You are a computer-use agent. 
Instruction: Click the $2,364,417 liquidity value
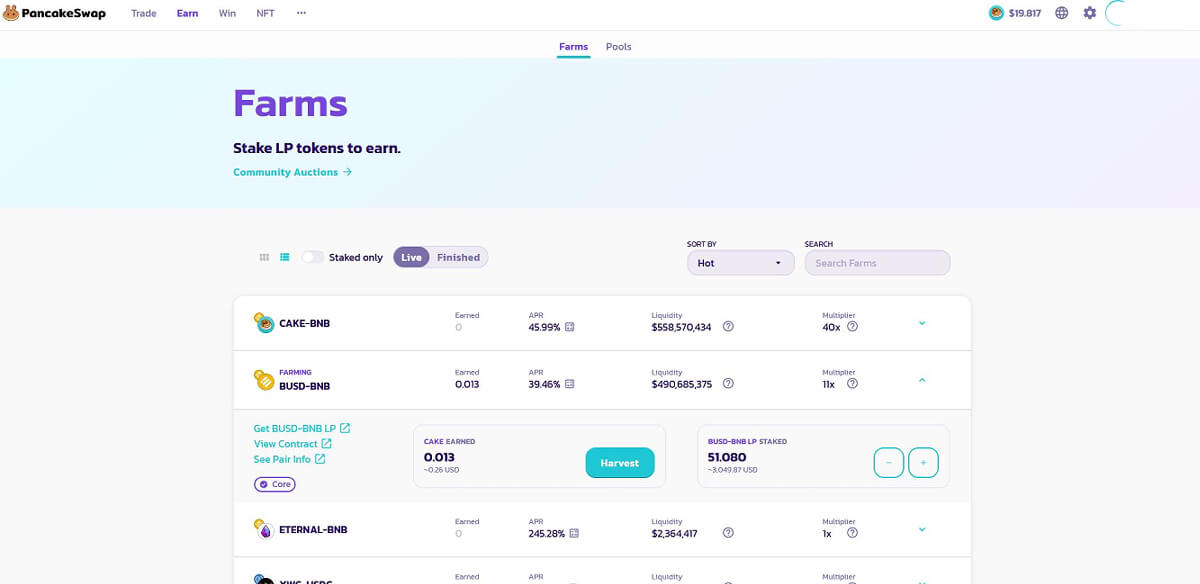[x=674, y=533]
